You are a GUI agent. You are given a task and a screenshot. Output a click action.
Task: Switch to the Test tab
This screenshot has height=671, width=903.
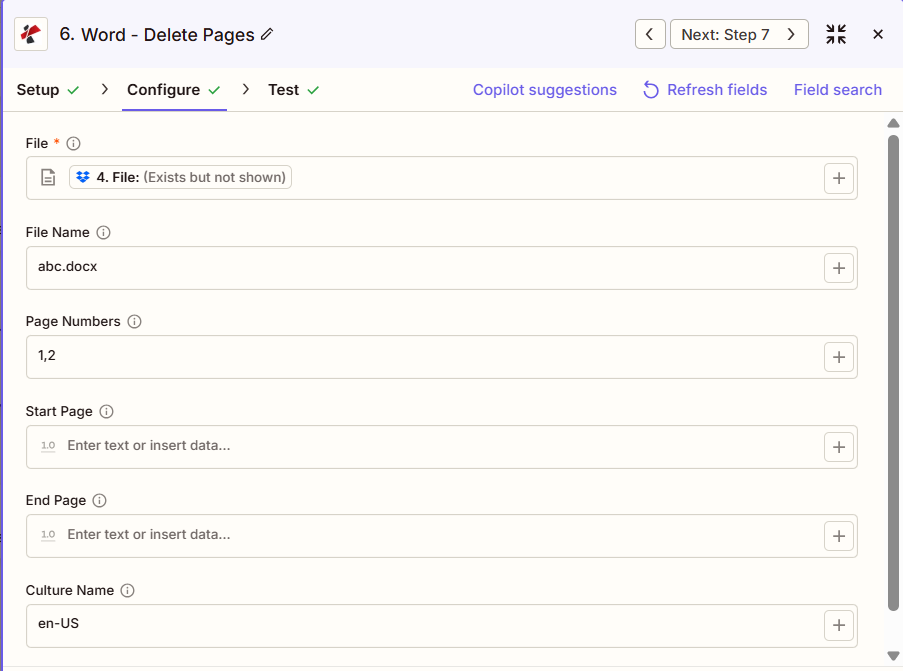(x=293, y=90)
